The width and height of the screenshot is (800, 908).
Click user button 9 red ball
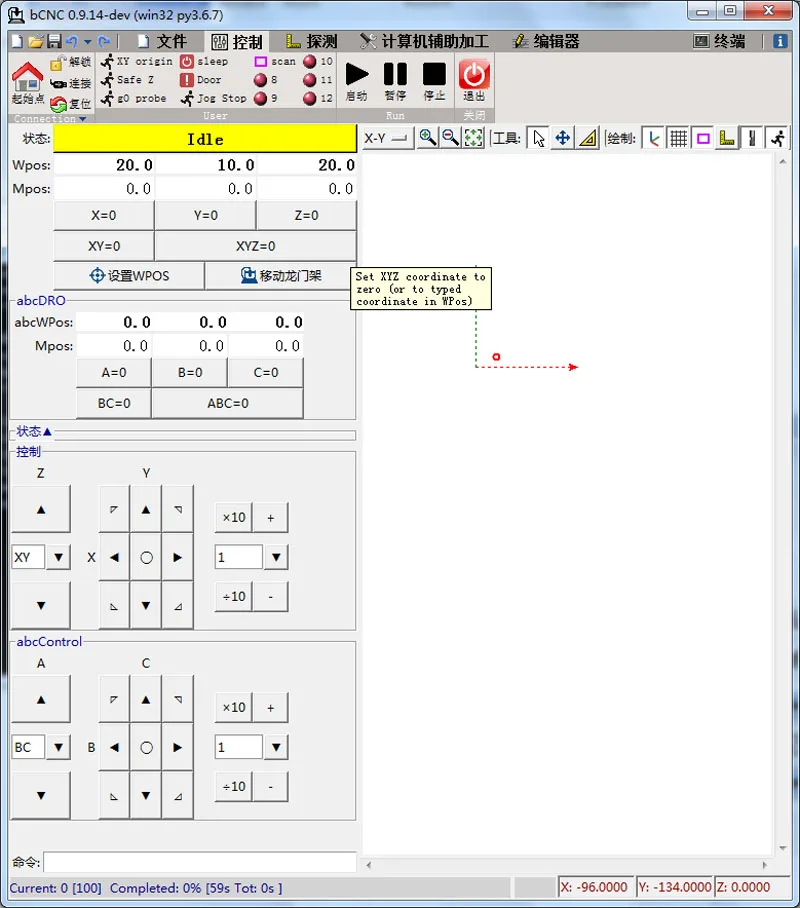[x=261, y=98]
